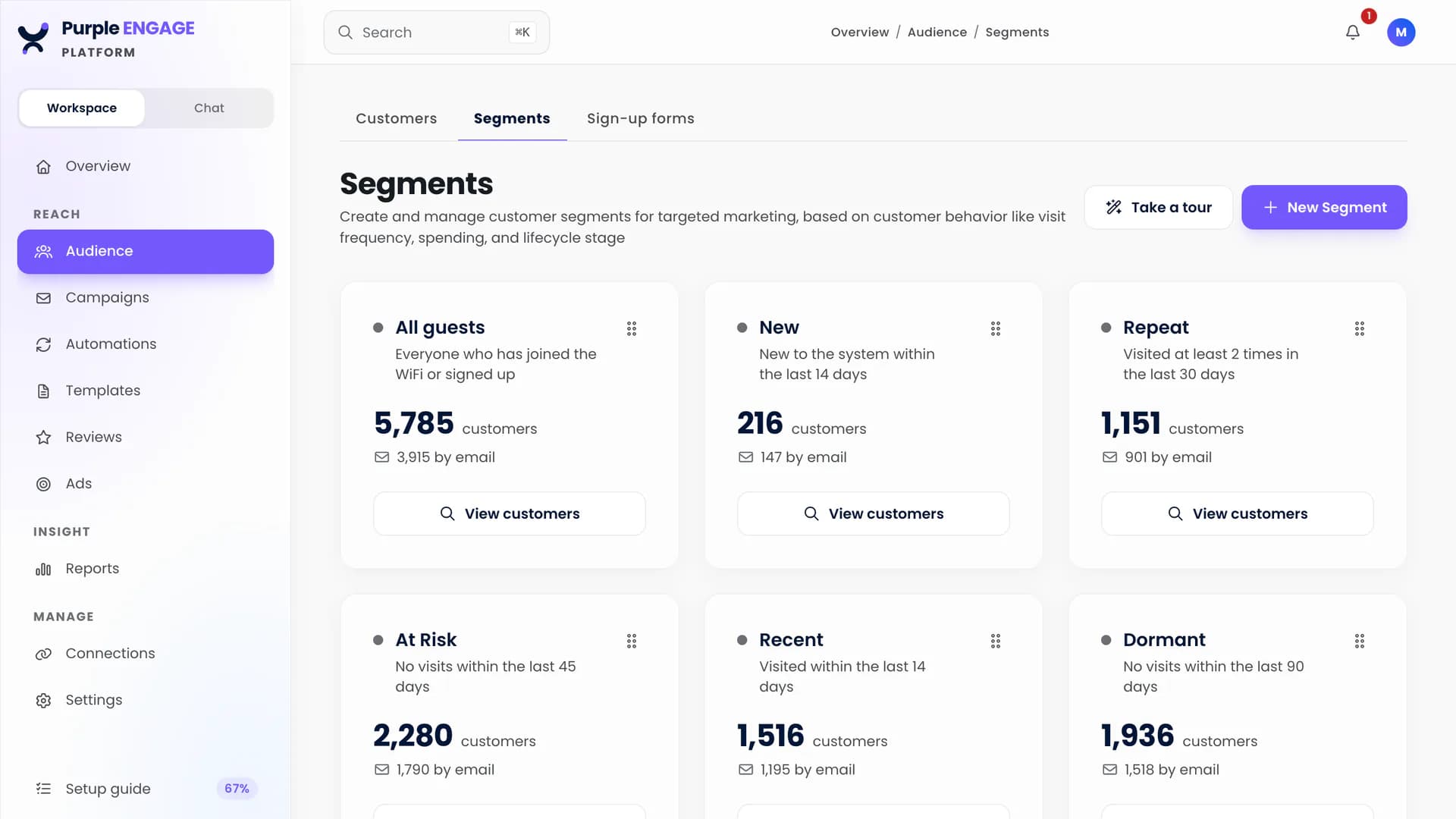This screenshot has width=1456, height=819.
Task: Open Reports in the sidebar
Action: tap(146, 569)
